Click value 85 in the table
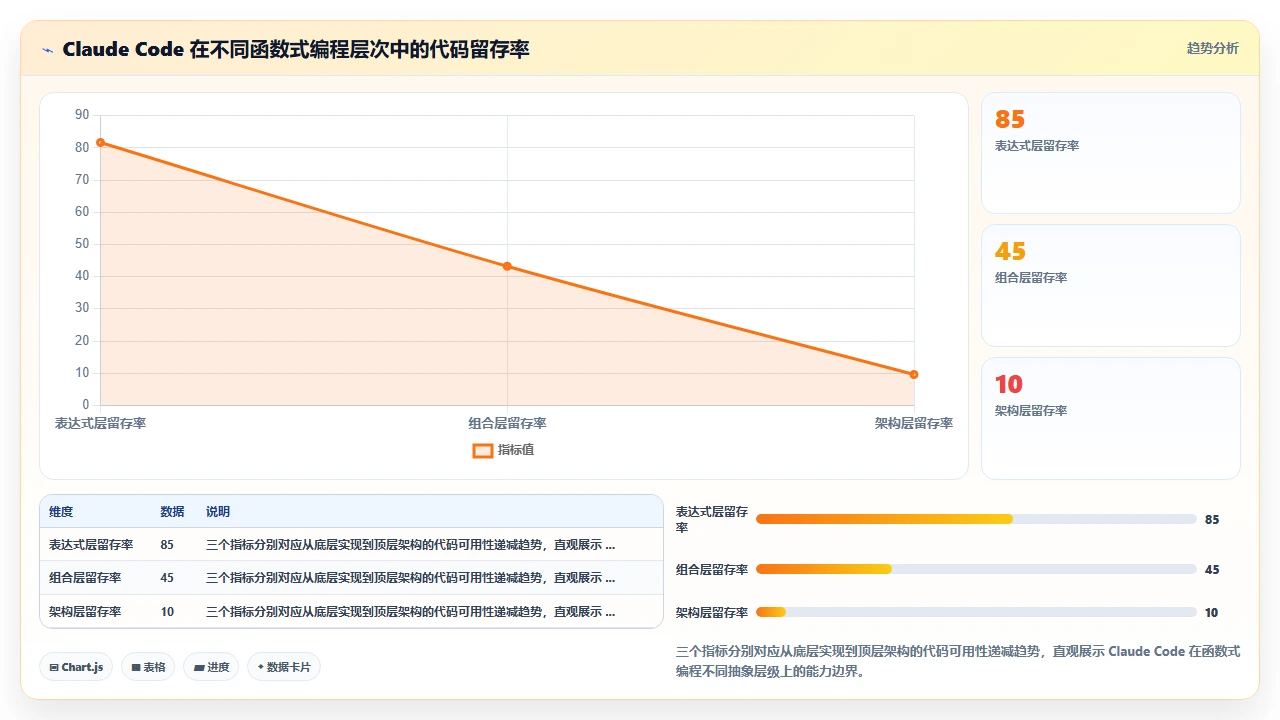The image size is (1280, 720). pos(167,545)
